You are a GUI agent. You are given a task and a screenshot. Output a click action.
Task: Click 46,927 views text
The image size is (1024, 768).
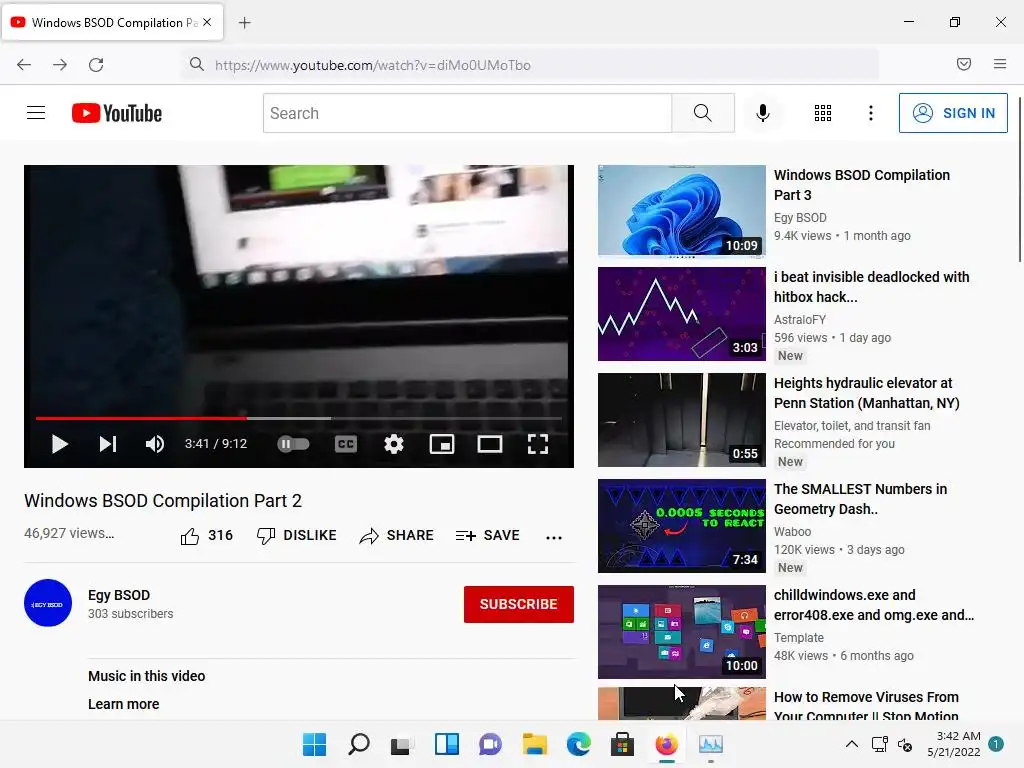point(69,533)
